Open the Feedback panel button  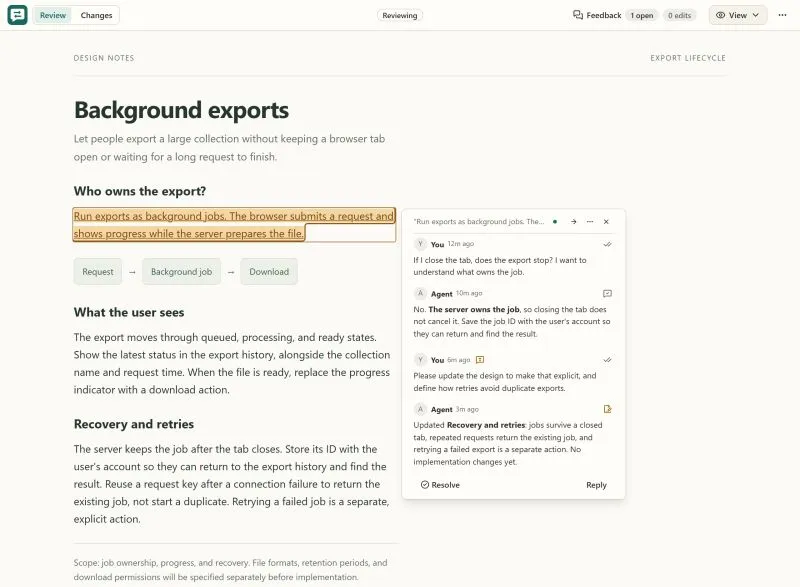(597, 15)
